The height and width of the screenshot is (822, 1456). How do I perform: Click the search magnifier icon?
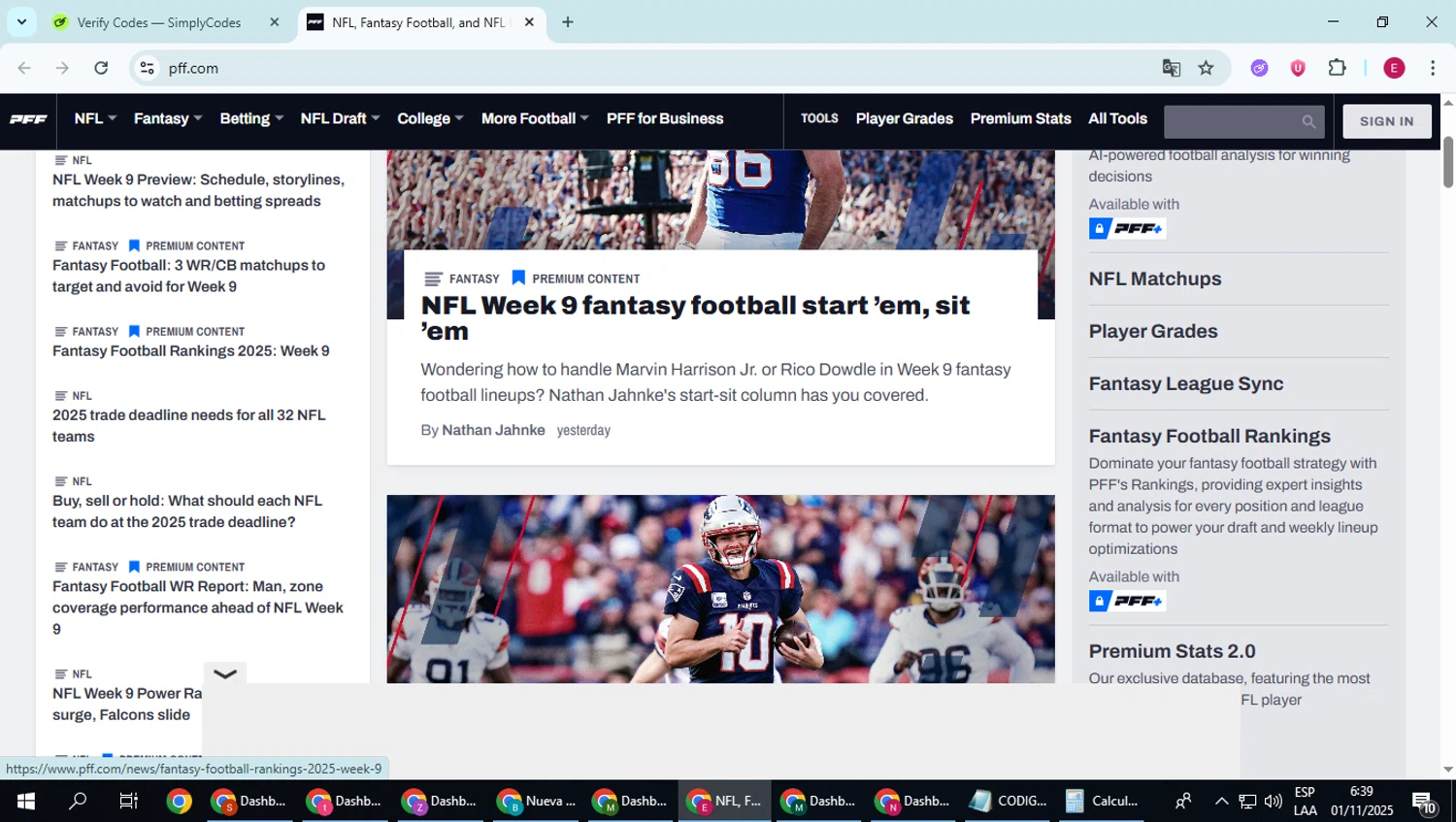click(1308, 121)
